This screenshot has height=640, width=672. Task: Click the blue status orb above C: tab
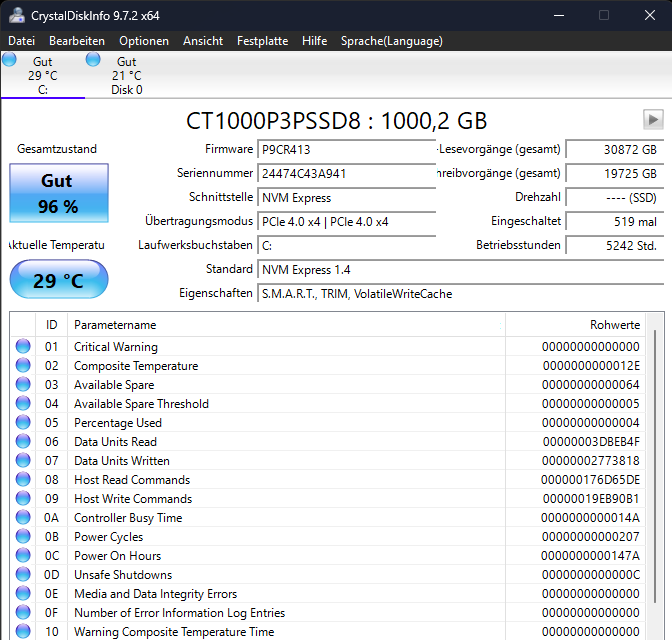(9, 59)
